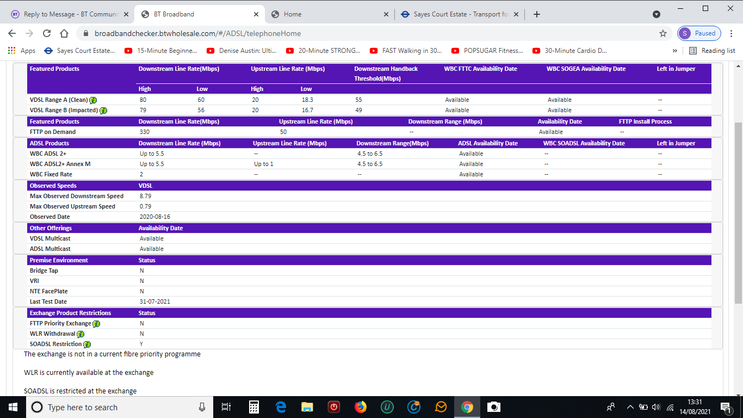This screenshot has height=418, width=743.
Task: Open the POPSUGAR Fitness bookmark
Action: click(x=487, y=50)
